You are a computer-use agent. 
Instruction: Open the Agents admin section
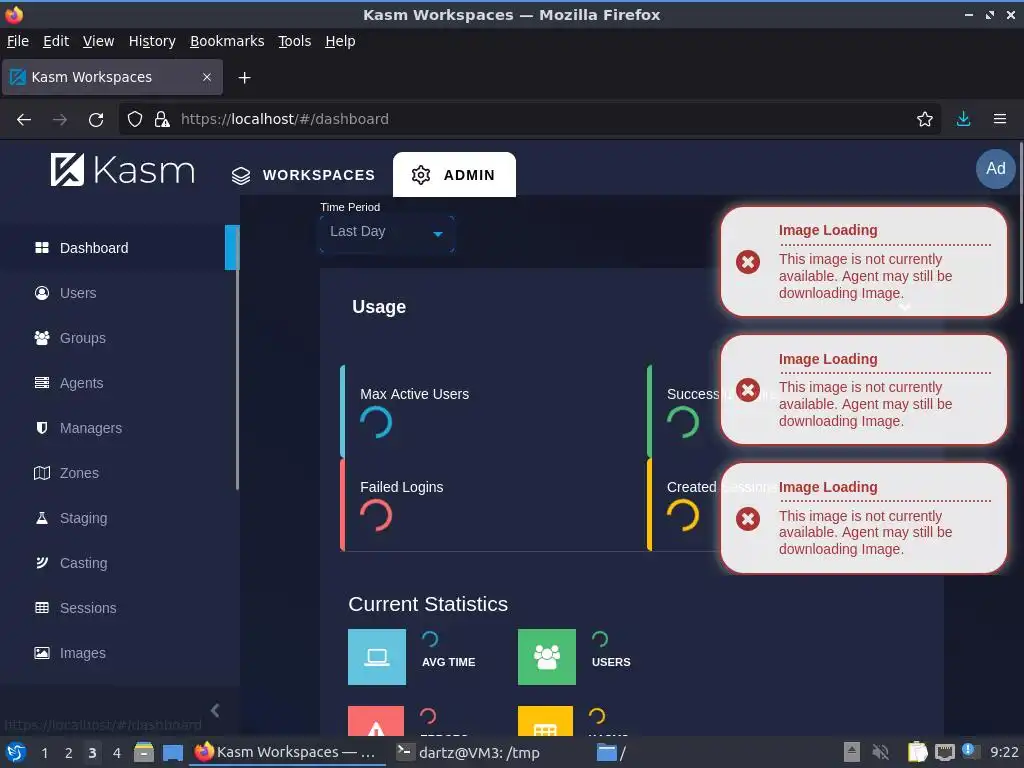118,383
